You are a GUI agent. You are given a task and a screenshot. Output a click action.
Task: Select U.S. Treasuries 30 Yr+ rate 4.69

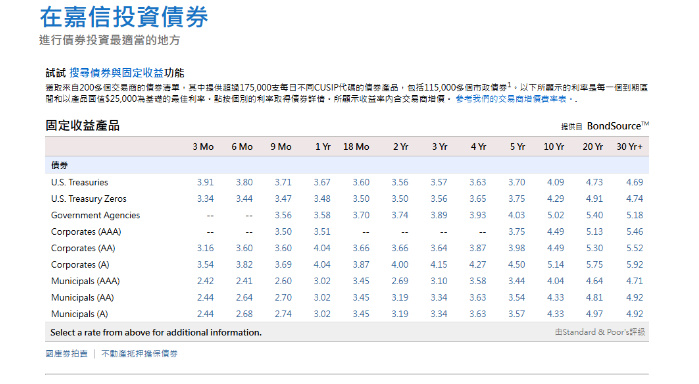[x=634, y=182]
